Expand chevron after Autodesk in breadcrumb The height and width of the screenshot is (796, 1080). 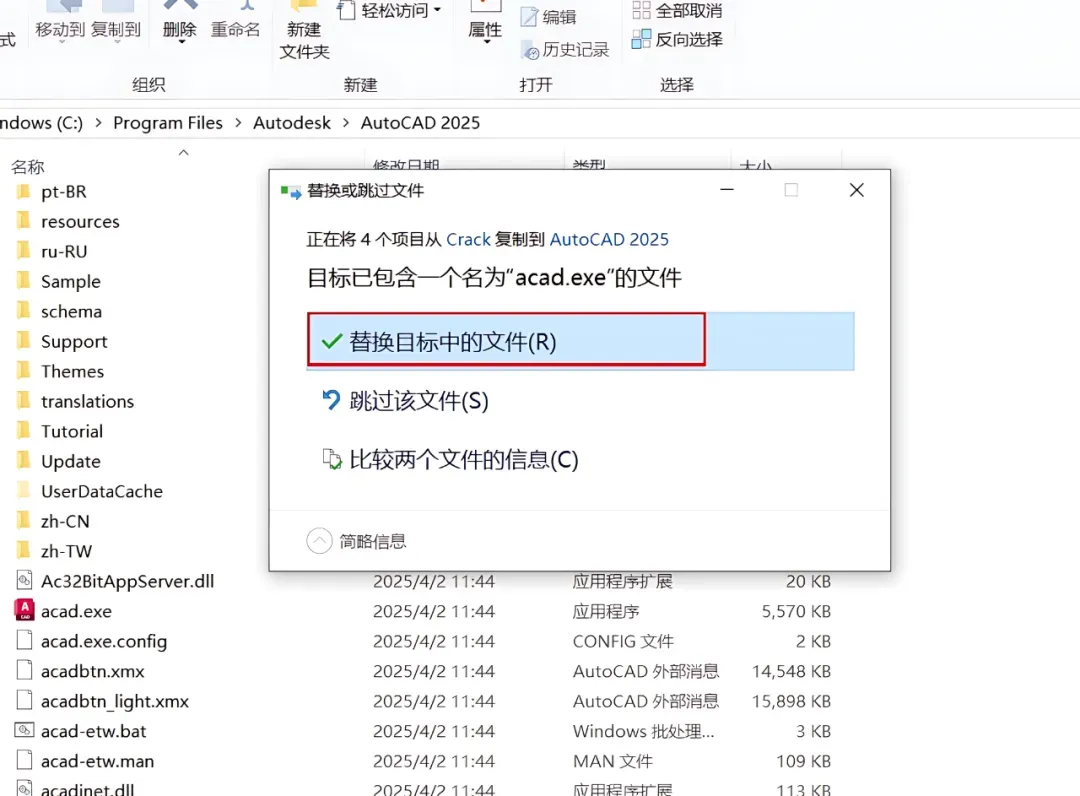pos(346,123)
